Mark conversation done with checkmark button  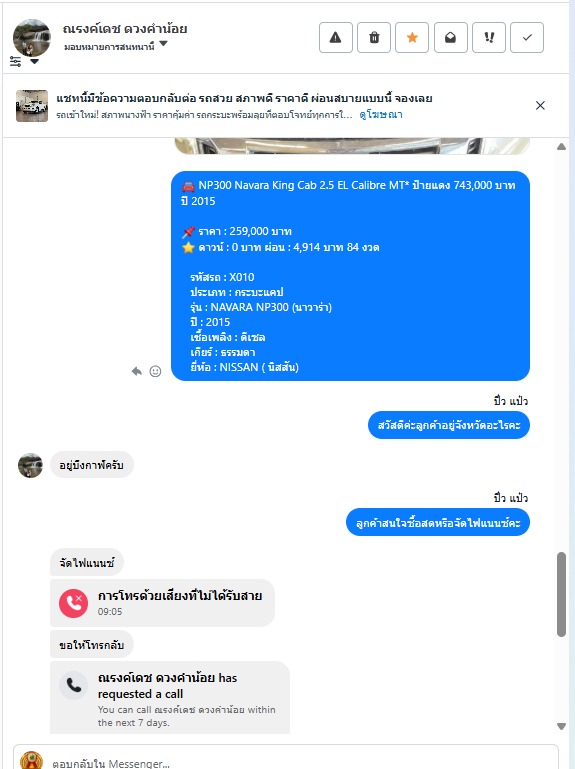coord(527,37)
